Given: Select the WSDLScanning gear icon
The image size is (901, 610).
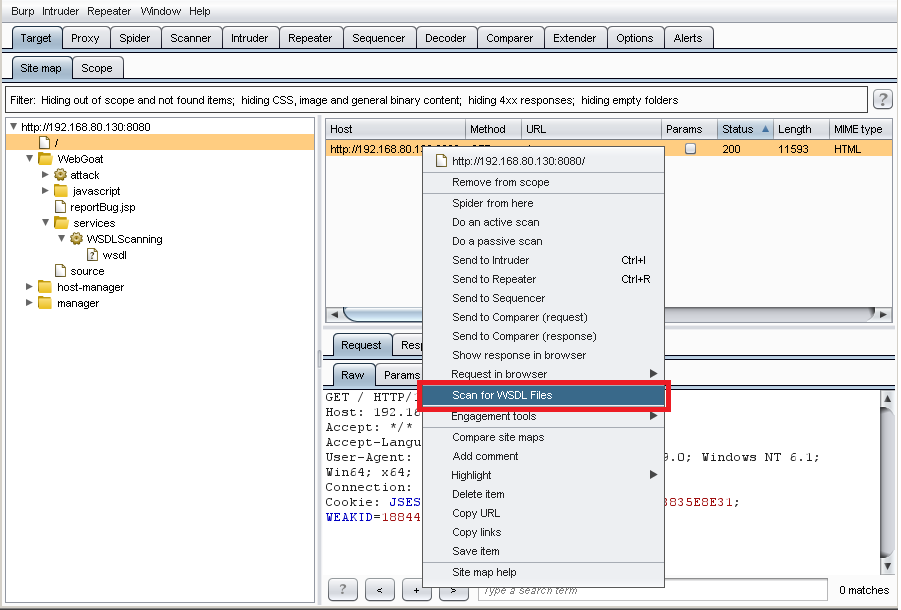Looking at the screenshot, I should (76, 238).
